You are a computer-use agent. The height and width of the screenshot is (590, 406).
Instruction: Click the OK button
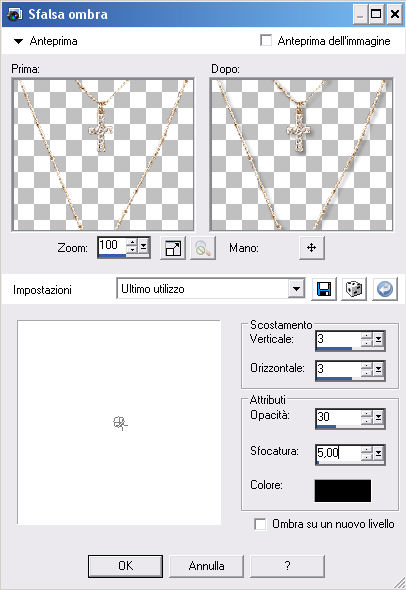[125, 566]
